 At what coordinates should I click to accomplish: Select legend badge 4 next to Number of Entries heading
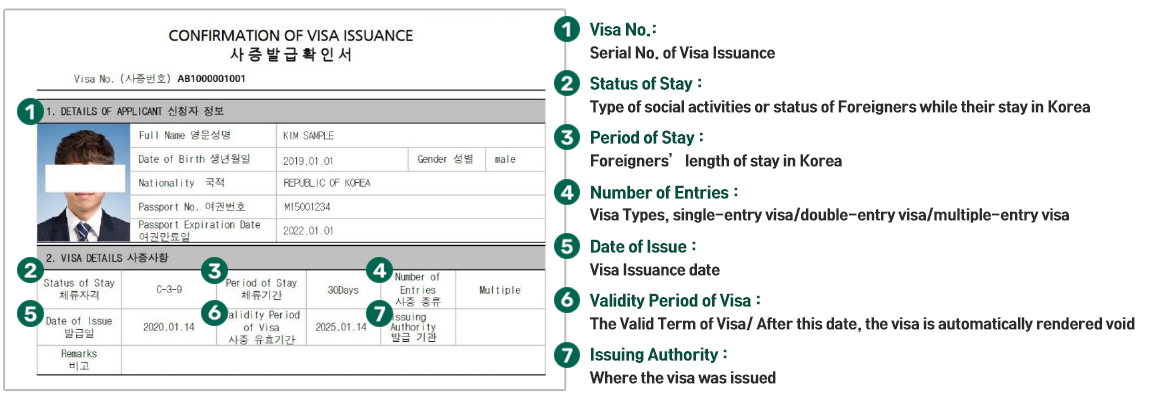[x=567, y=192]
